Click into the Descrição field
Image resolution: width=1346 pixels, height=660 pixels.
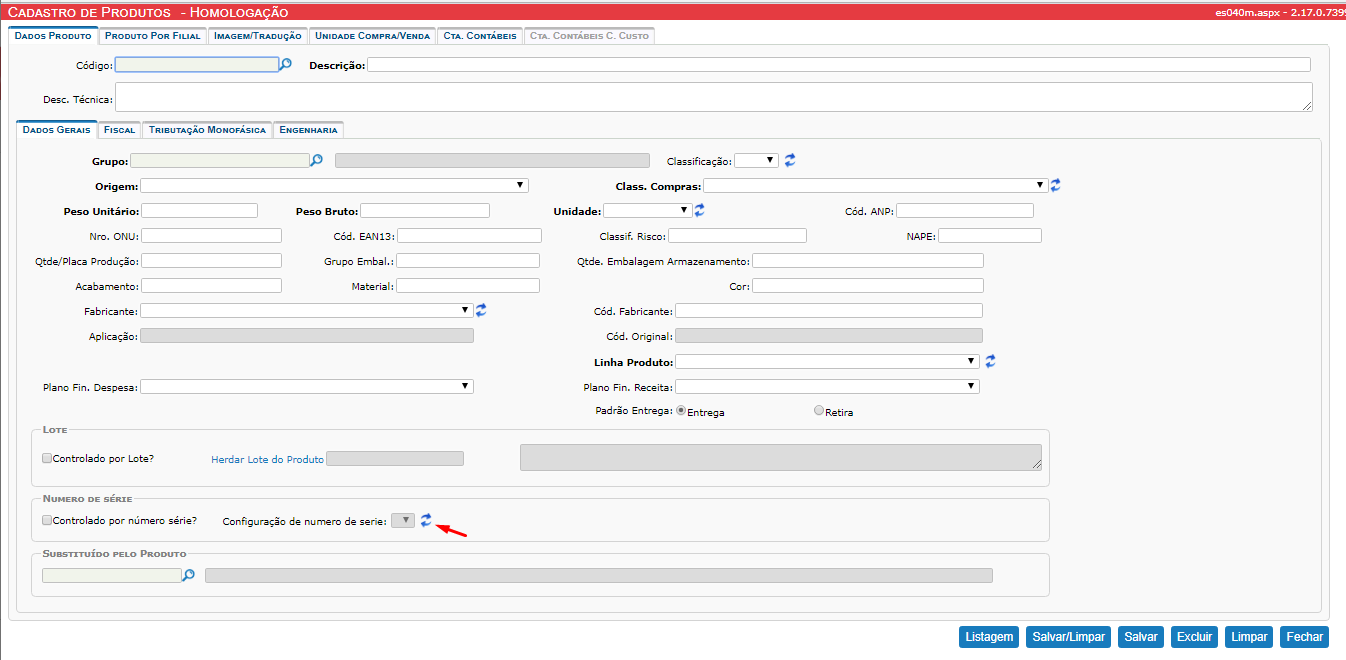[839, 64]
